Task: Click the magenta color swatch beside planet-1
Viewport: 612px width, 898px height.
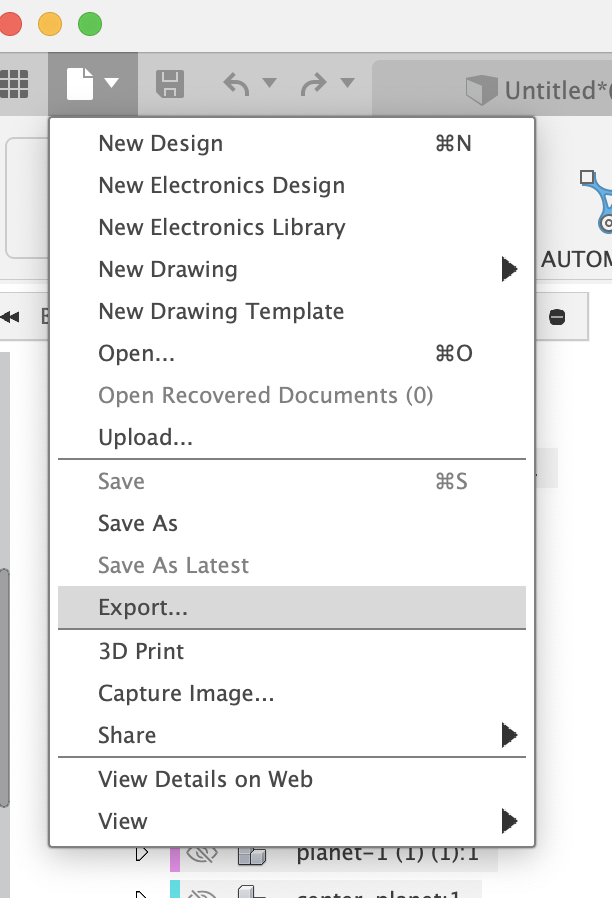Action: 175,855
